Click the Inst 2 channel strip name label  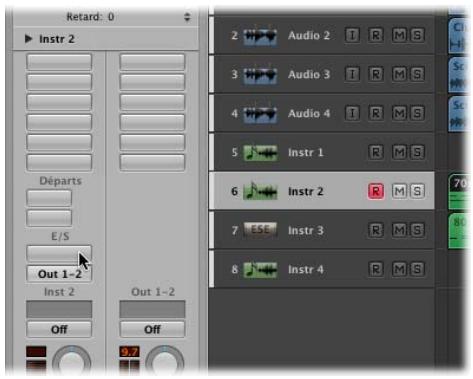tap(59, 292)
